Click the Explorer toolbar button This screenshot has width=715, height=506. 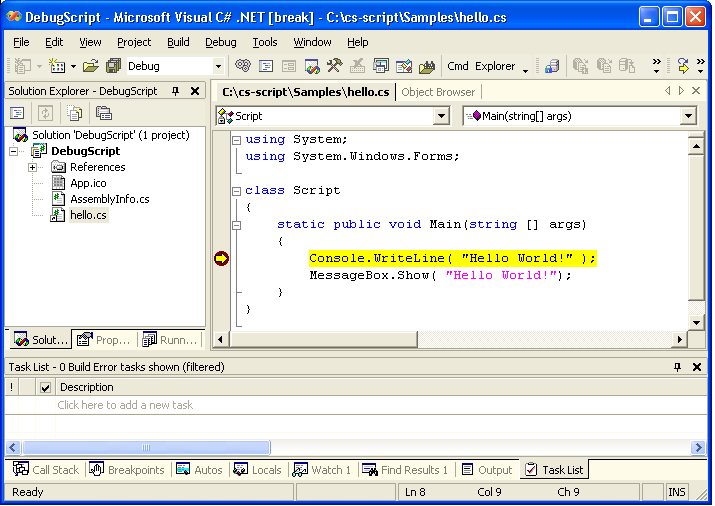coord(495,66)
